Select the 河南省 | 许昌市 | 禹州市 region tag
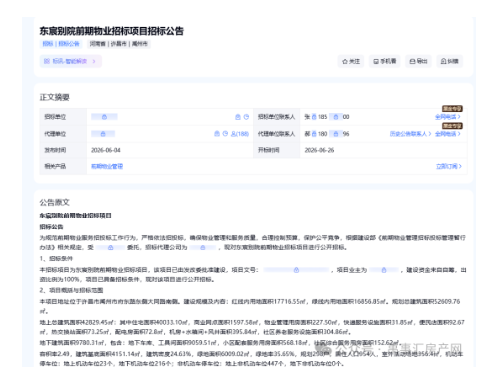Image resolution: width=502 pixels, height=377 pixels. click(119, 44)
